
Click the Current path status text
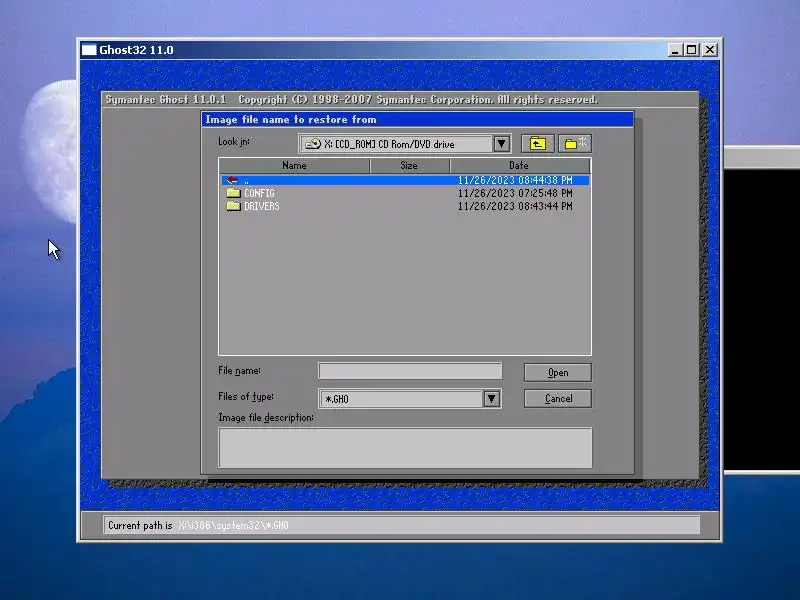click(198, 525)
